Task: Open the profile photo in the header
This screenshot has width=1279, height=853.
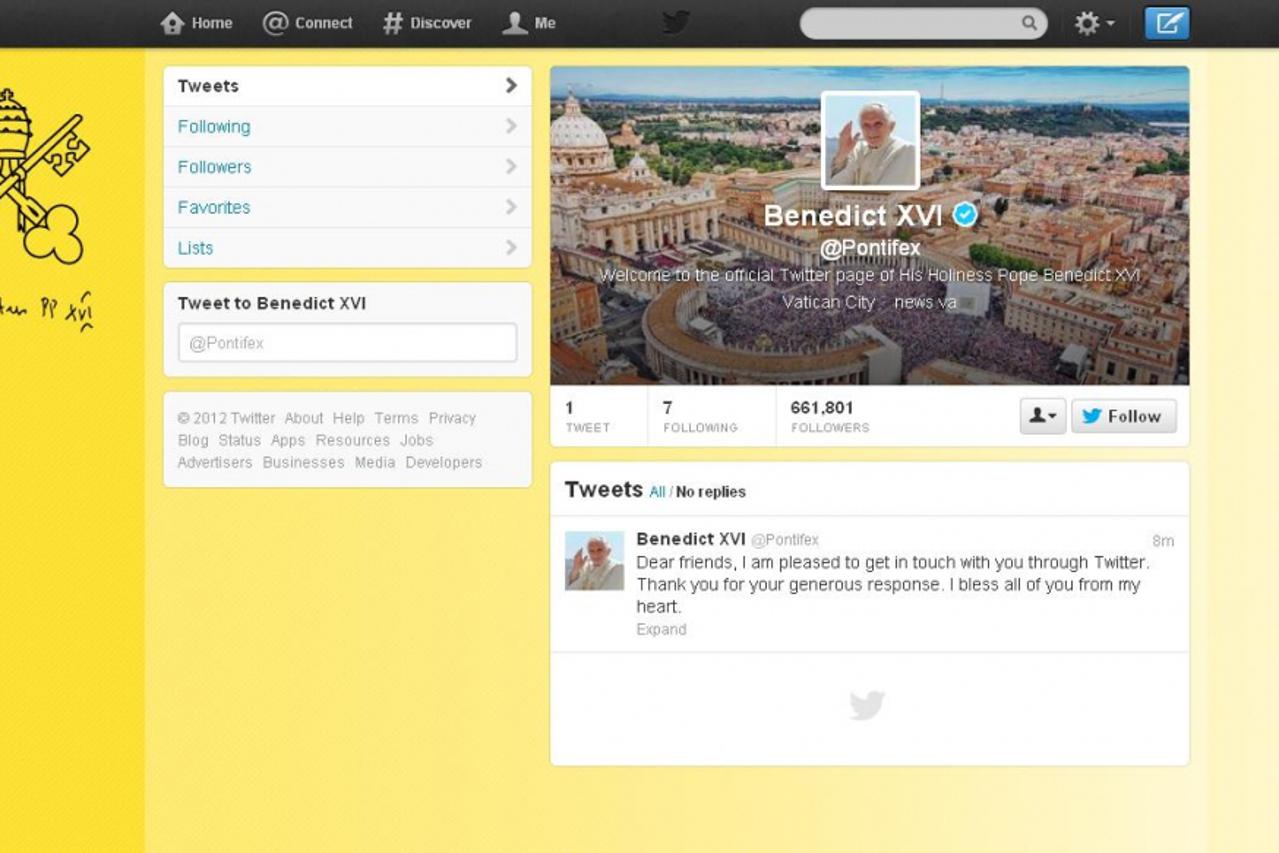Action: (x=870, y=140)
